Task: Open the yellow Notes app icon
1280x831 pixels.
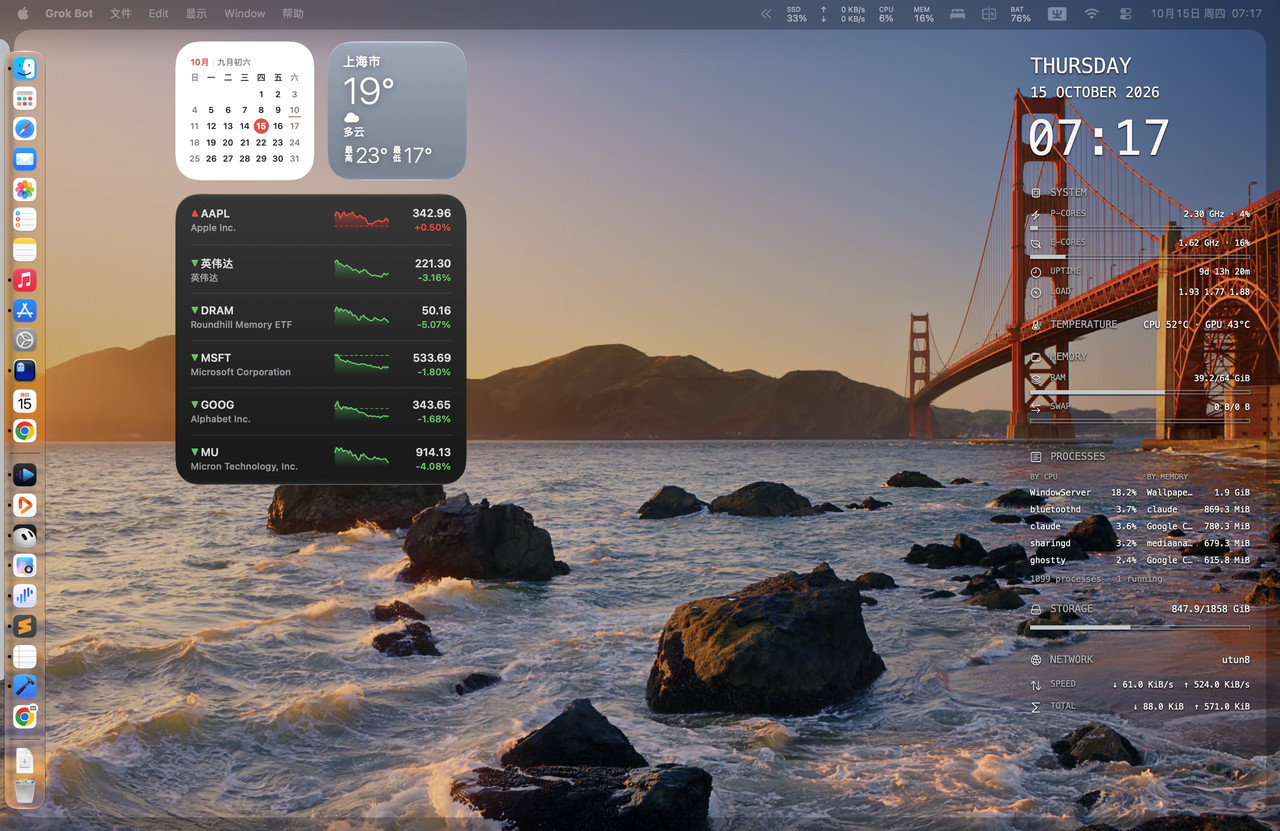Action: click(x=25, y=250)
